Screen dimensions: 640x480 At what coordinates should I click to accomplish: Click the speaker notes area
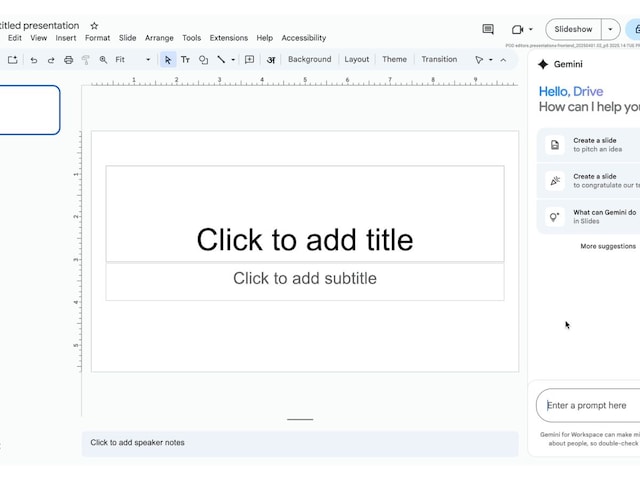pyautogui.click(x=300, y=443)
